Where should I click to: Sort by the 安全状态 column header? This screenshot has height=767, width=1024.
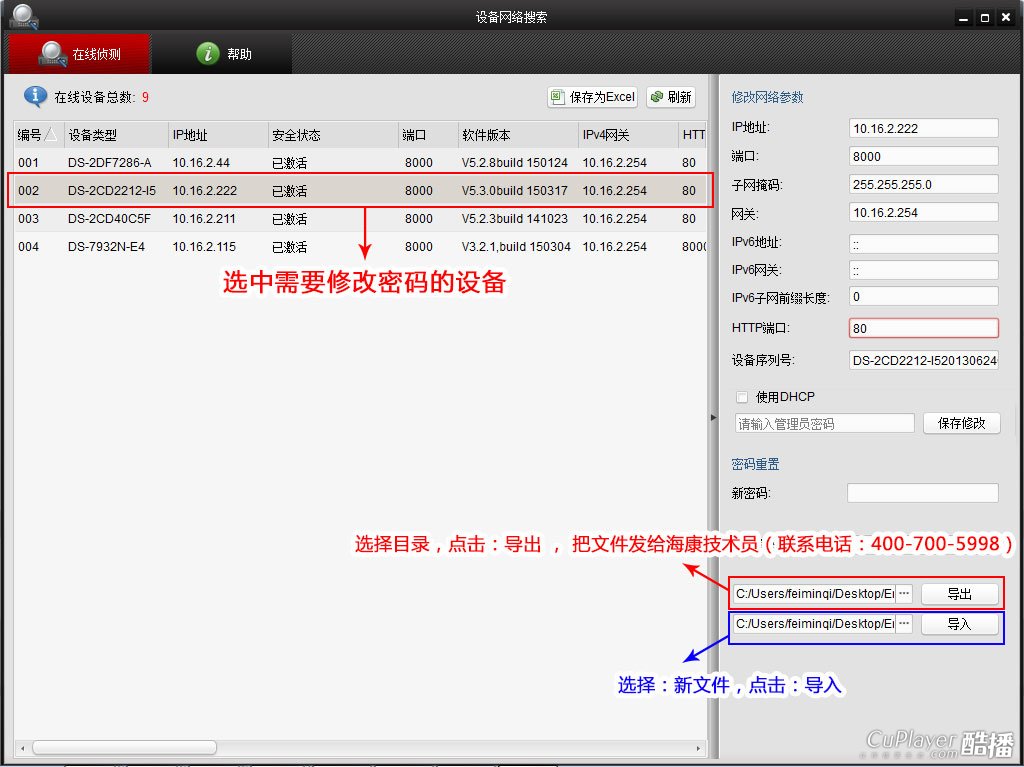(x=296, y=135)
